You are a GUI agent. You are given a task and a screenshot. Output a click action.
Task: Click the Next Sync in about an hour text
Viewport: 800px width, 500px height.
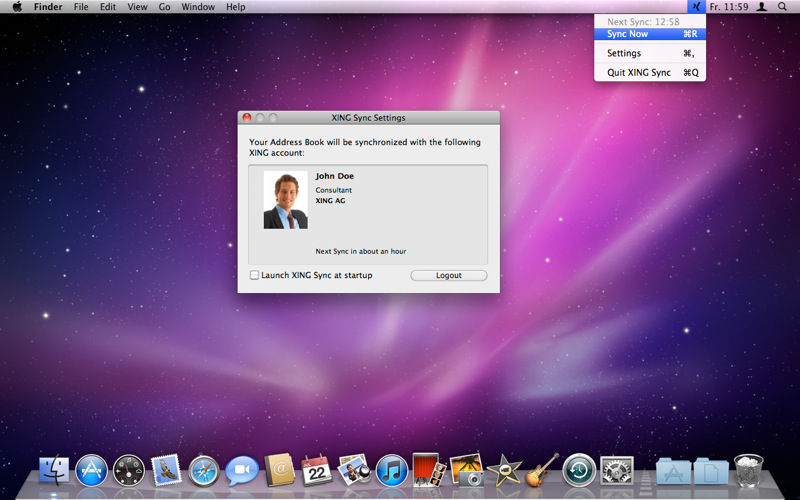[x=361, y=251]
